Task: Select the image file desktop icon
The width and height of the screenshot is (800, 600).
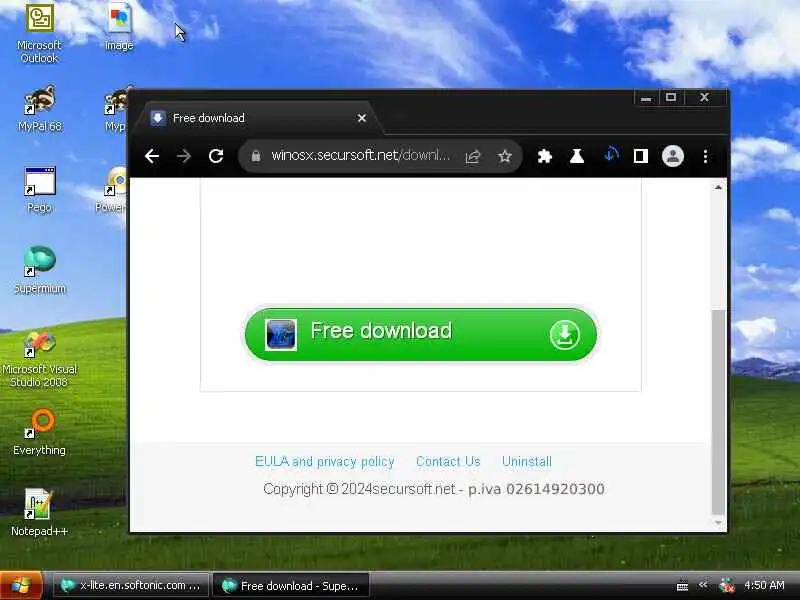Action: [119, 27]
